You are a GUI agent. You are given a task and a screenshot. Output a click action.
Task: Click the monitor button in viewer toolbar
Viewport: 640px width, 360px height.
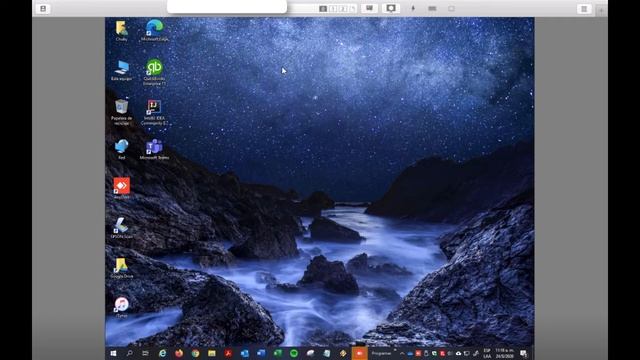coord(369,8)
